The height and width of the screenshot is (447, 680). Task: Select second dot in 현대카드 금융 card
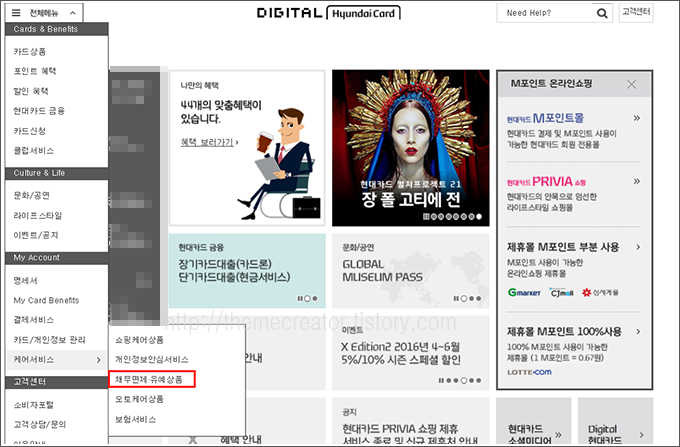tap(315, 298)
